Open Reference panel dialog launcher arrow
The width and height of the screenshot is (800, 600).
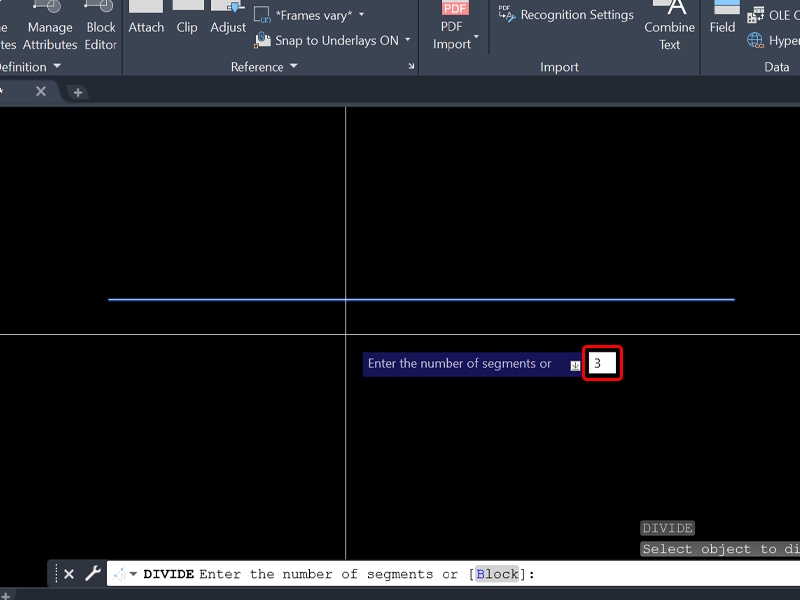point(411,66)
